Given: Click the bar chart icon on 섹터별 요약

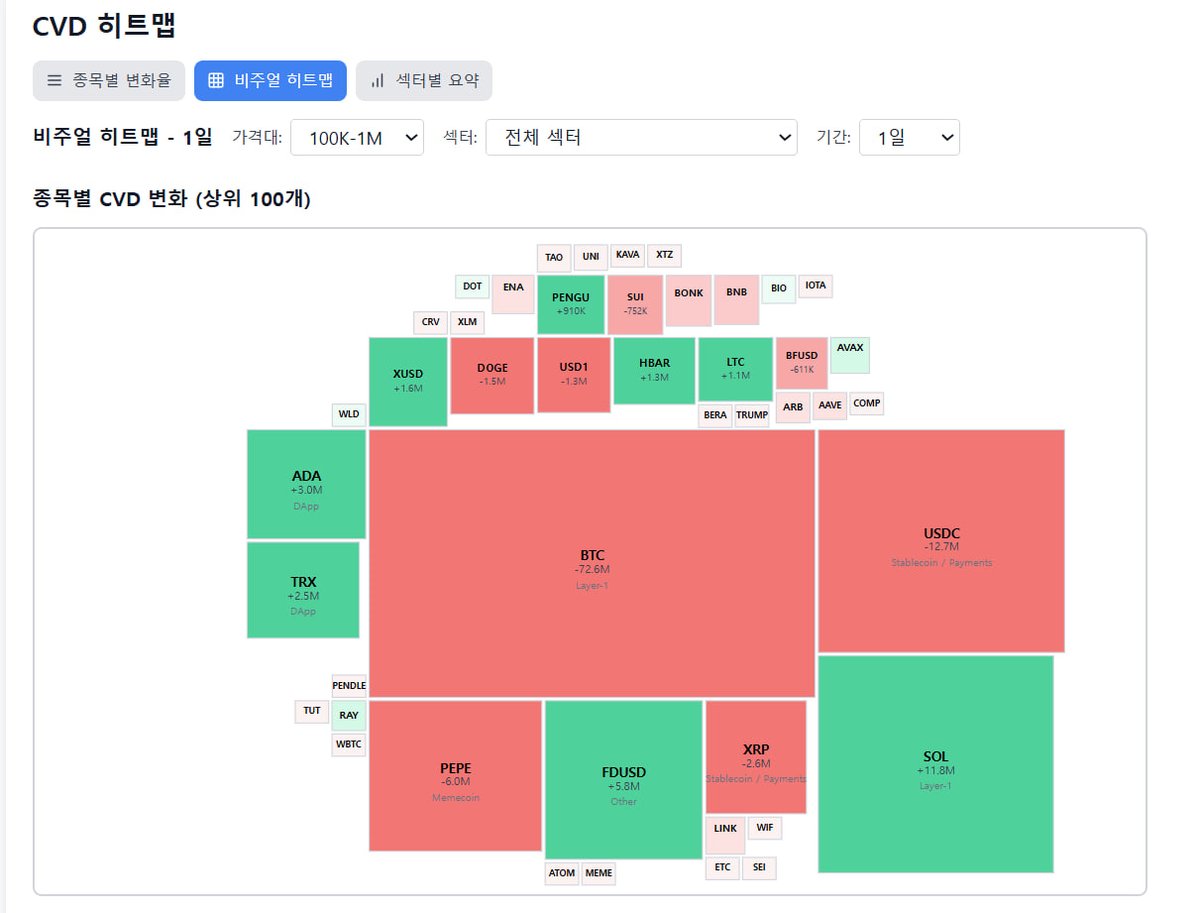Looking at the screenshot, I should pyautogui.click(x=377, y=81).
